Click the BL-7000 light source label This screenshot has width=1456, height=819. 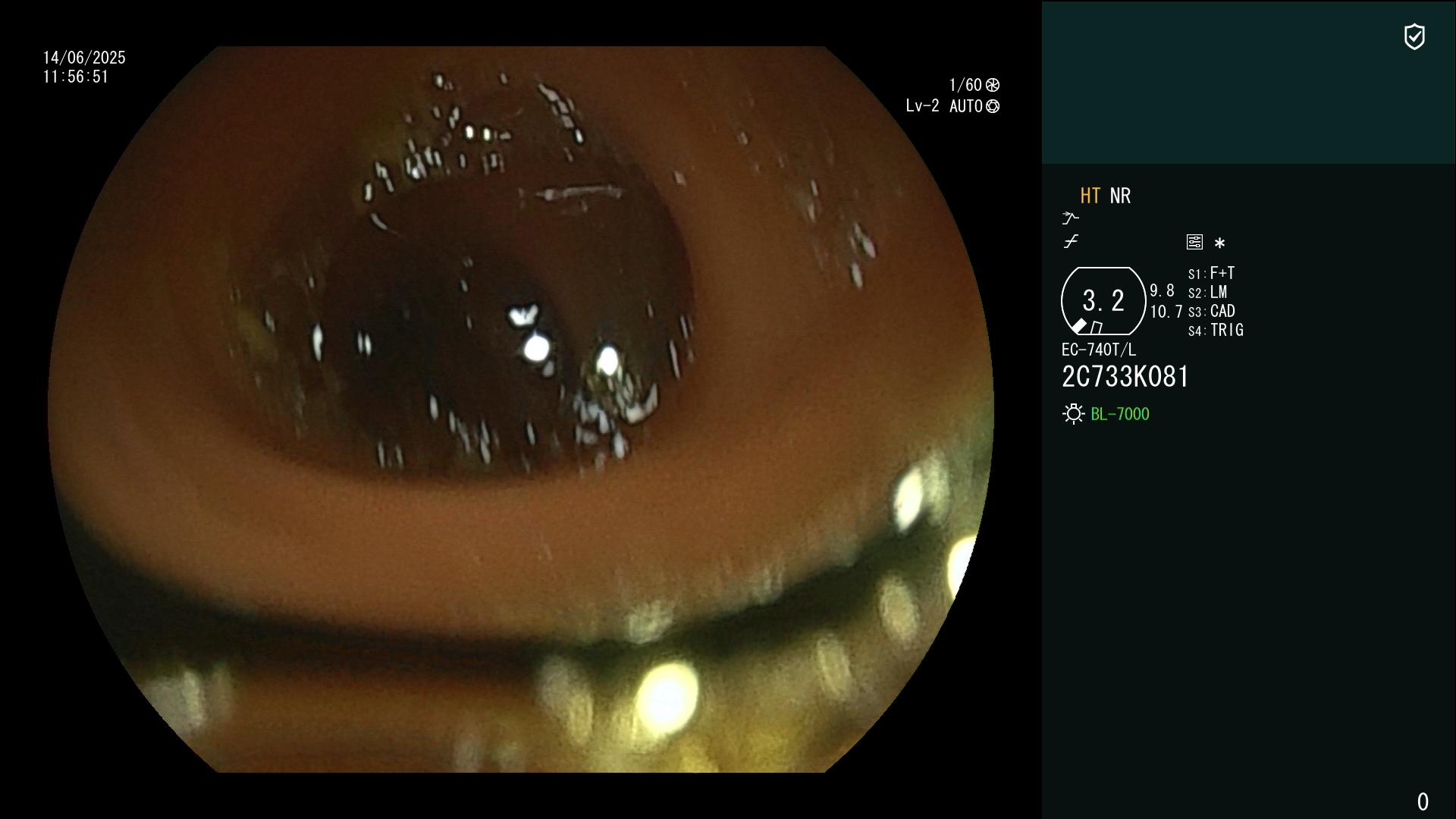pyautogui.click(x=1120, y=413)
